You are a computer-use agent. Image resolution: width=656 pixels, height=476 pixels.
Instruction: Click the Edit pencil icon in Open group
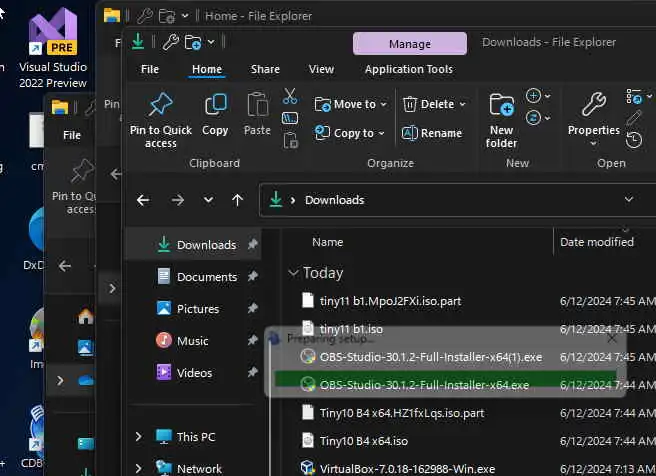click(634, 118)
